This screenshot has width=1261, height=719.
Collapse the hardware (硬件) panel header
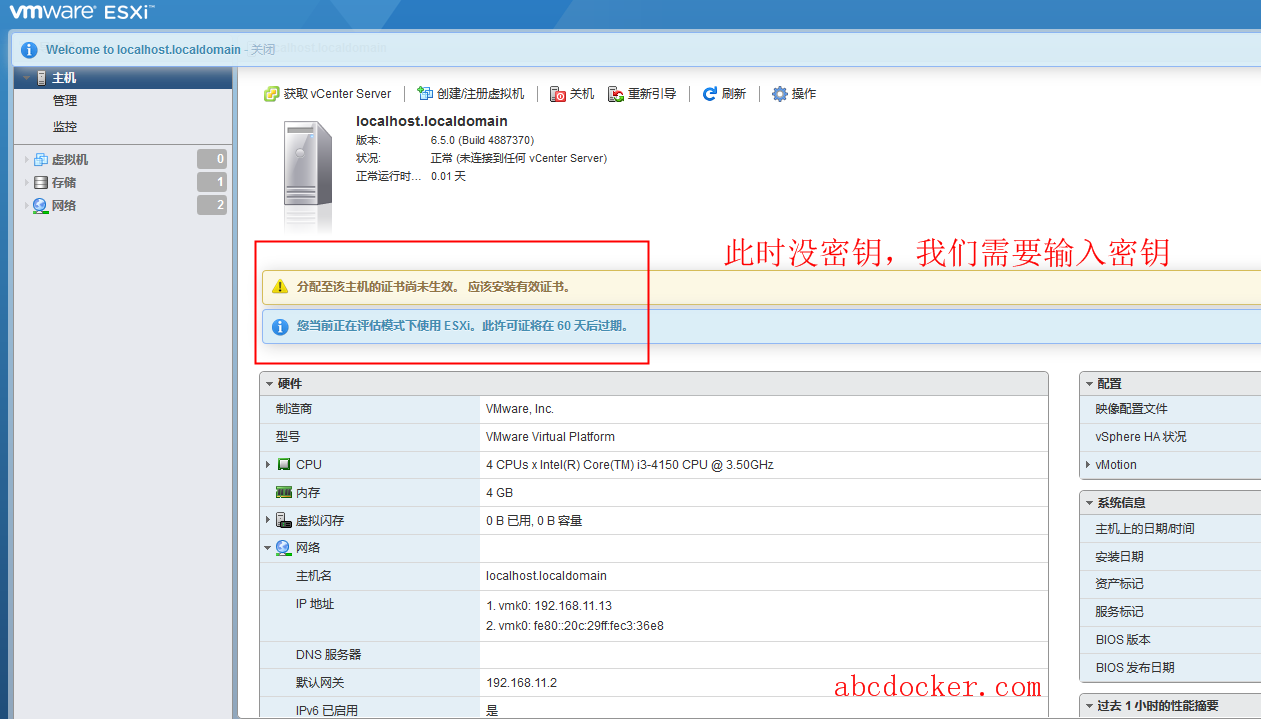pos(269,384)
